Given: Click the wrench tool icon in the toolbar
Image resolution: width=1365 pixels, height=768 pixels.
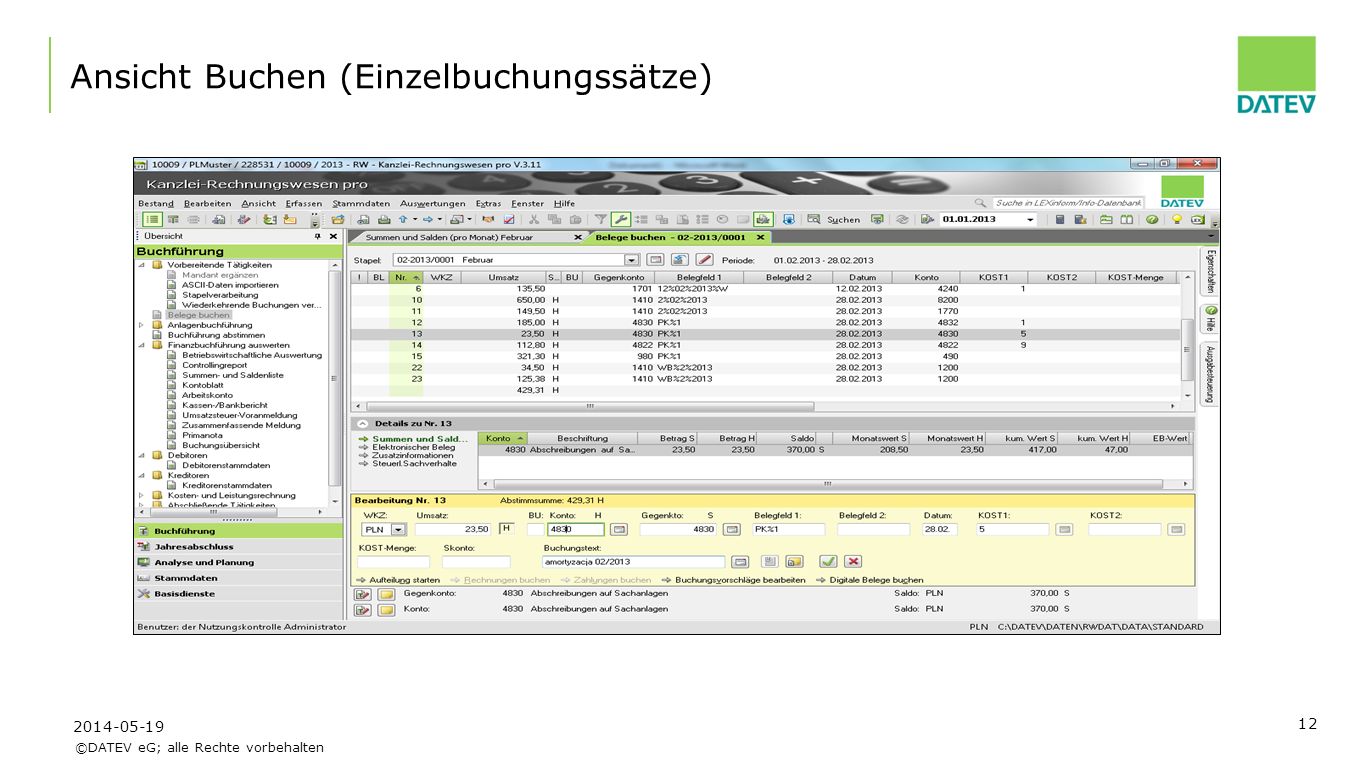Looking at the screenshot, I should [621, 219].
